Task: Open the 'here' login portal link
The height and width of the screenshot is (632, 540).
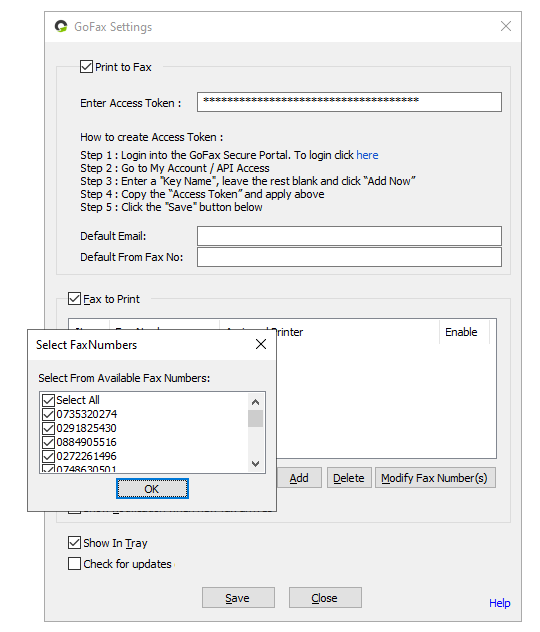Action: (367, 155)
